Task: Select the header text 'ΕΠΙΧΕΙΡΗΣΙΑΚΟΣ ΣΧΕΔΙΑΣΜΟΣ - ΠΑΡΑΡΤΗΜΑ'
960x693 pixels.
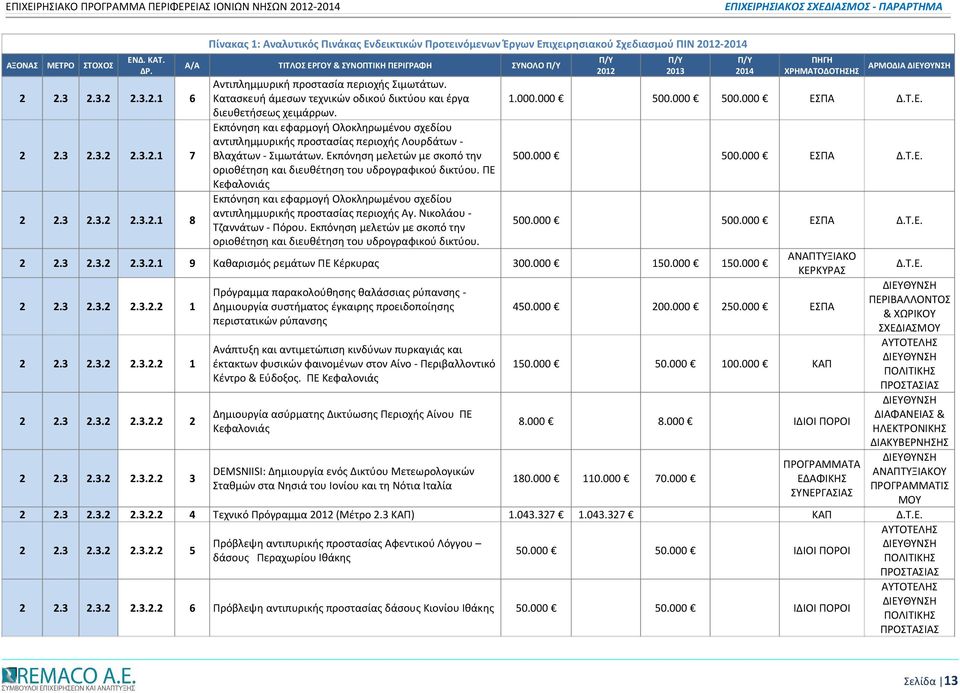Action: (x=833, y=7)
